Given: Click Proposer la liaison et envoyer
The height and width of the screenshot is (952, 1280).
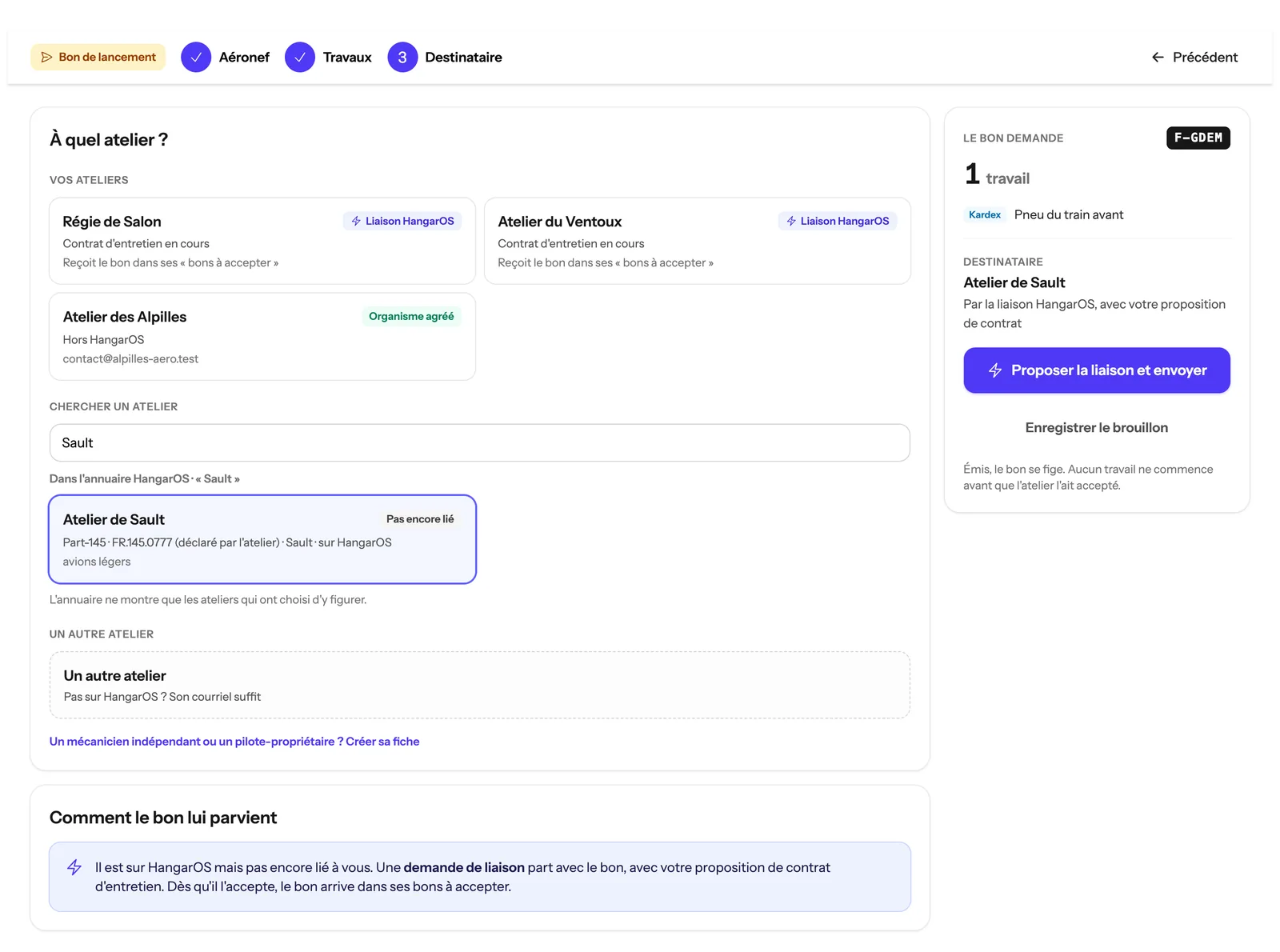Looking at the screenshot, I should 1097,370.
